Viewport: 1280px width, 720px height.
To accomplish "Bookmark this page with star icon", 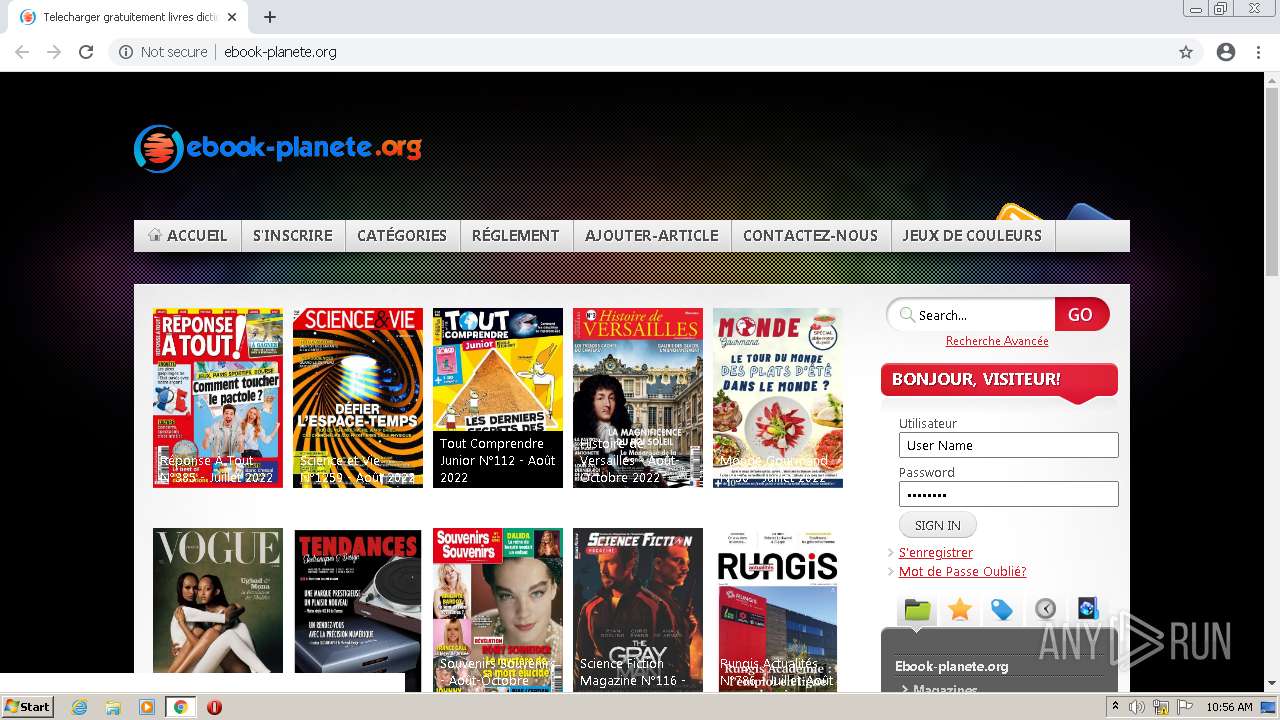I will pos(1186,52).
